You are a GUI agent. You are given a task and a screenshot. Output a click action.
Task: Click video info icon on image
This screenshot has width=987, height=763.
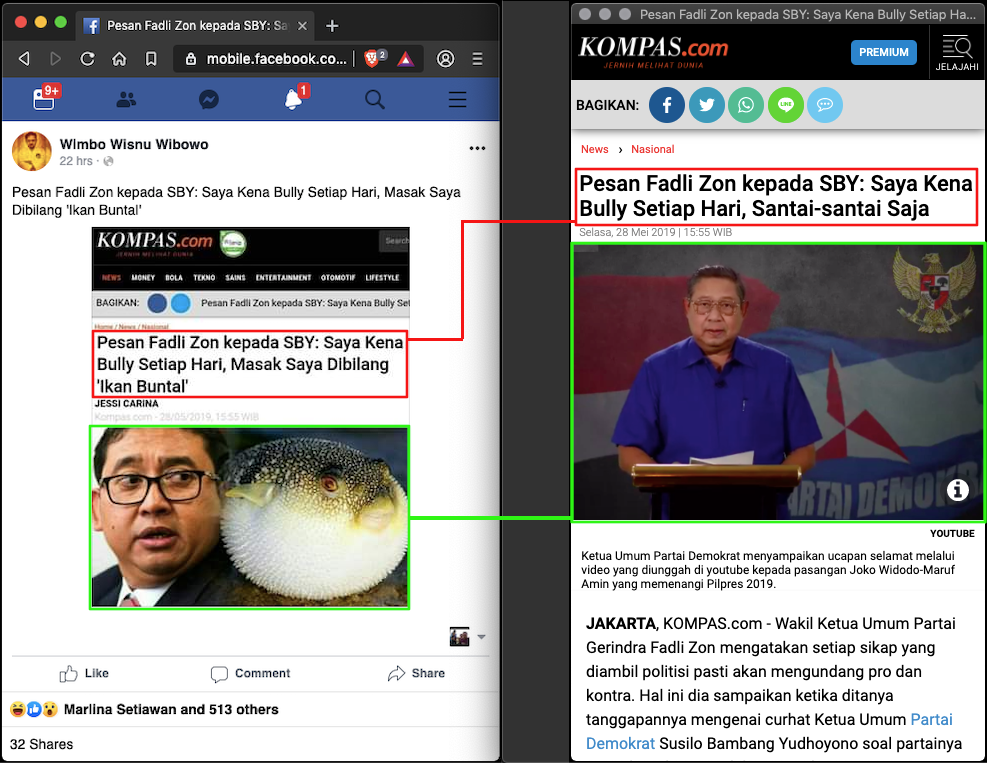(957, 490)
